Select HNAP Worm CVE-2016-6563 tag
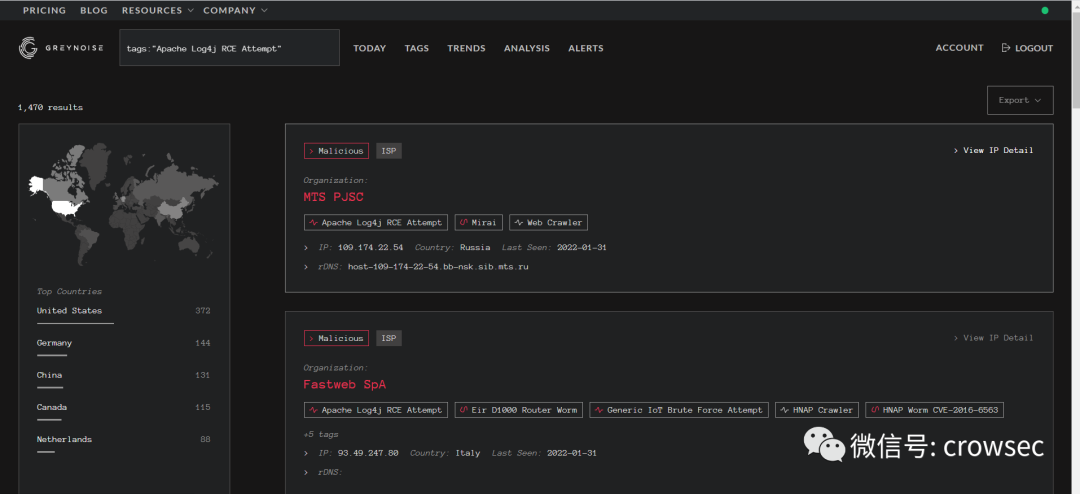This screenshot has width=1080, height=494. 935,410
